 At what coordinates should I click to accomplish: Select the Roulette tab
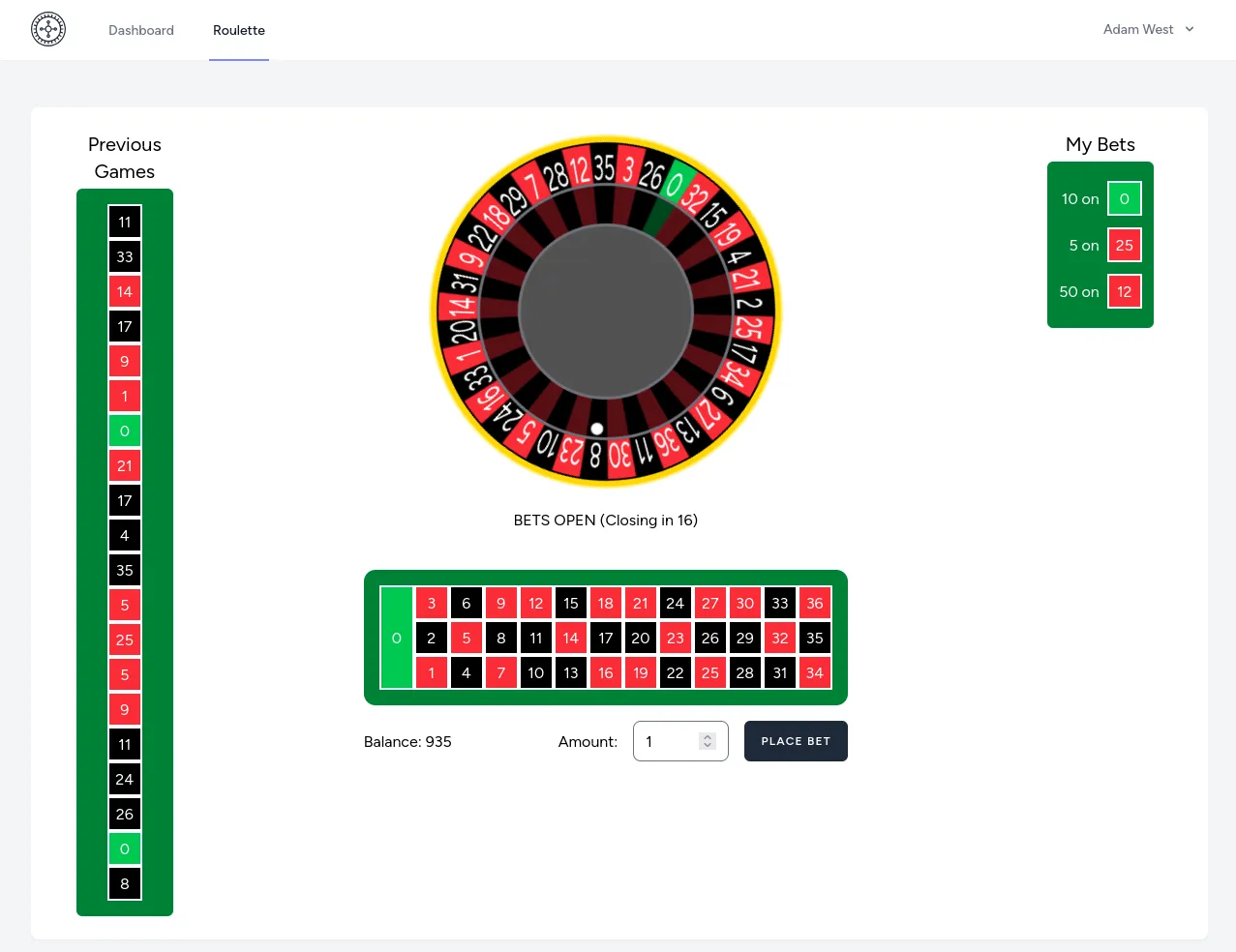coord(238,30)
